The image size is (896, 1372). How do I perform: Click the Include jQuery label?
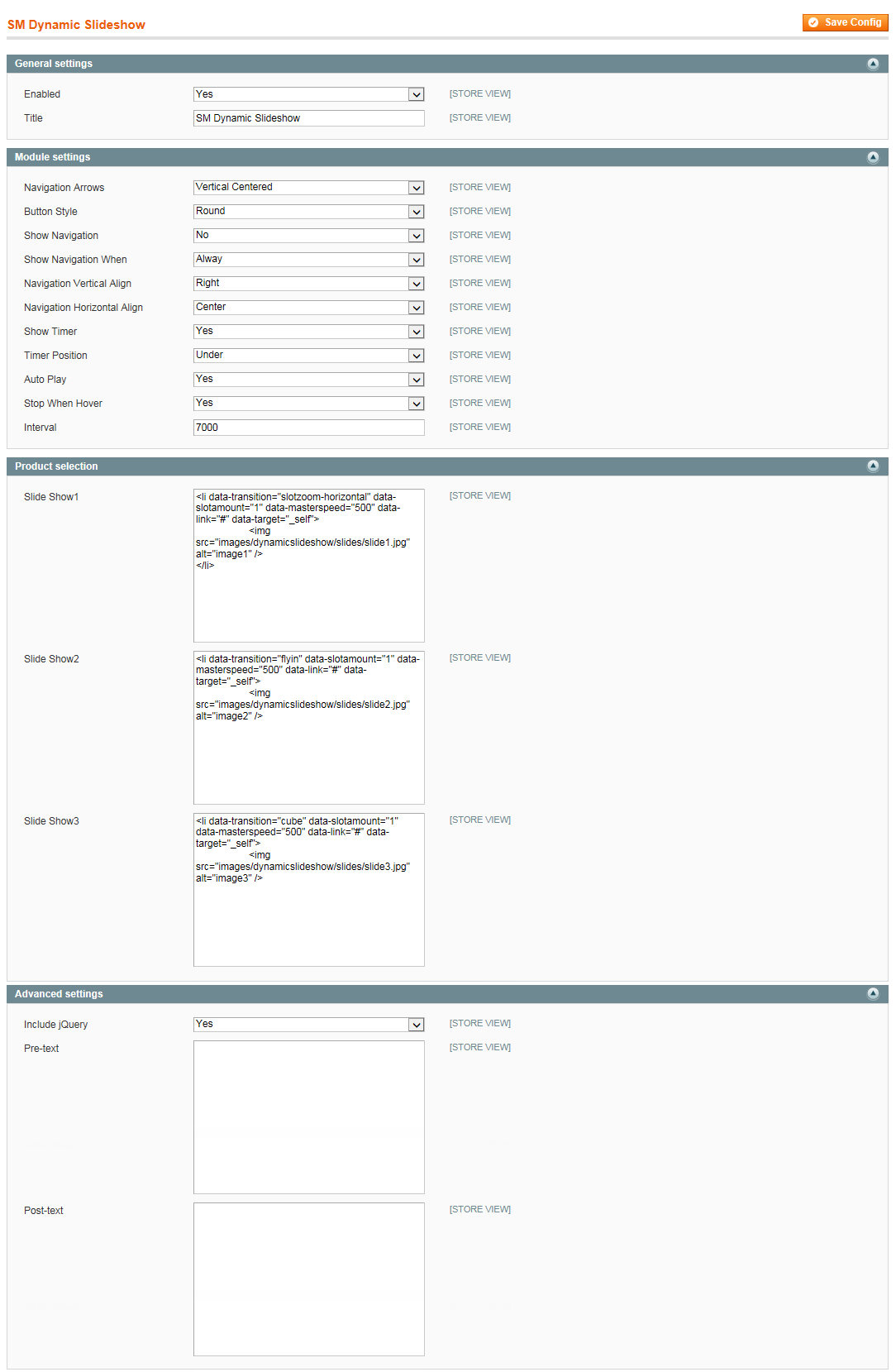point(55,1025)
